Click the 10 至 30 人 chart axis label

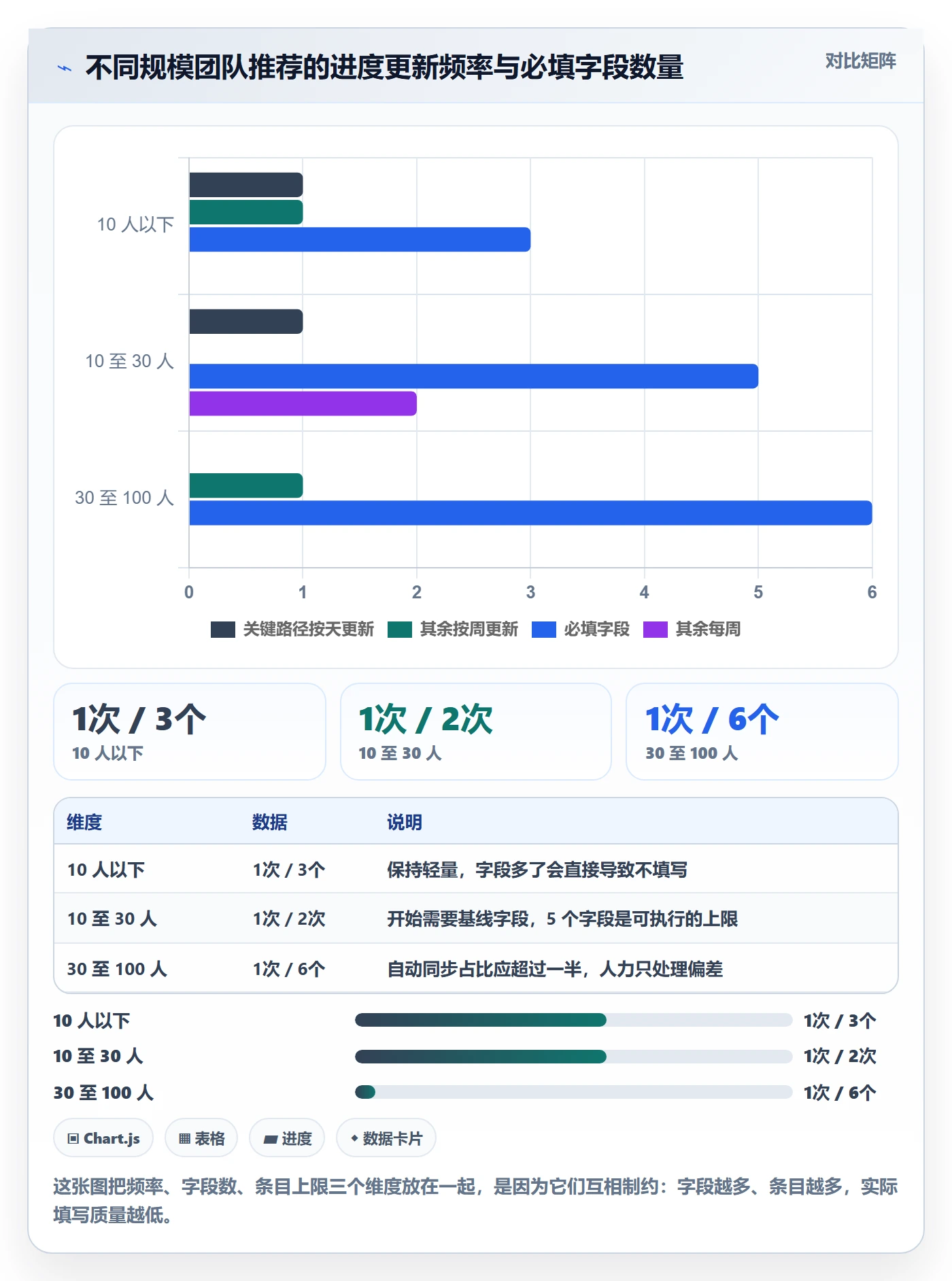(129, 361)
